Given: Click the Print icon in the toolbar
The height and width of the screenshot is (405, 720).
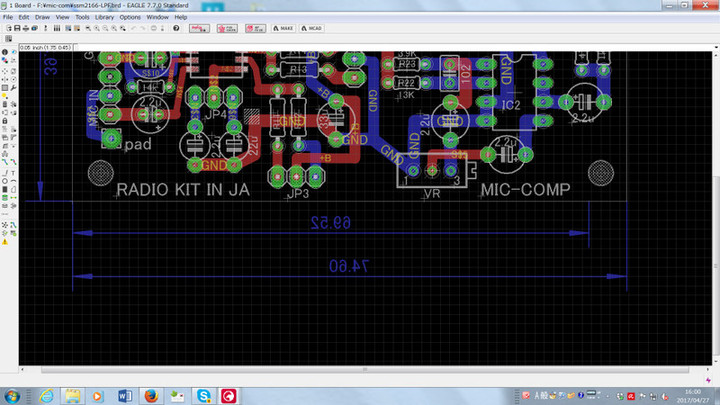Looking at the screenshot, I should click(28, 28).
